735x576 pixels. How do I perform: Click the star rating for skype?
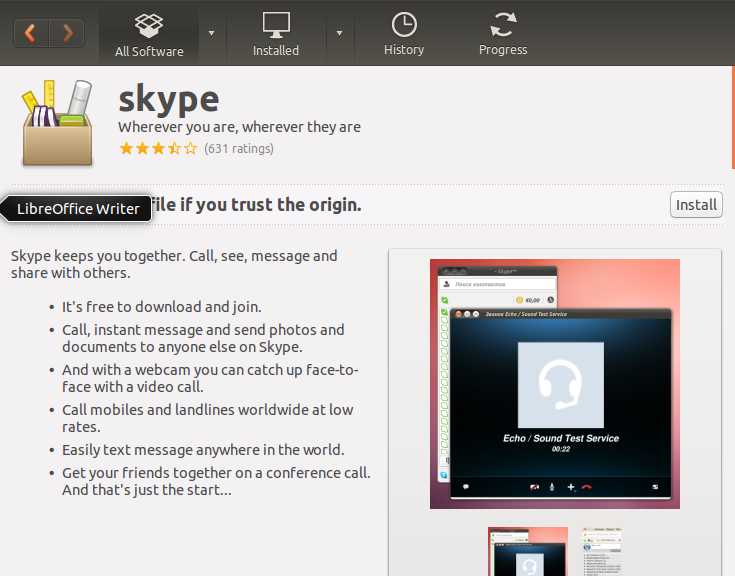pos(158,149)
